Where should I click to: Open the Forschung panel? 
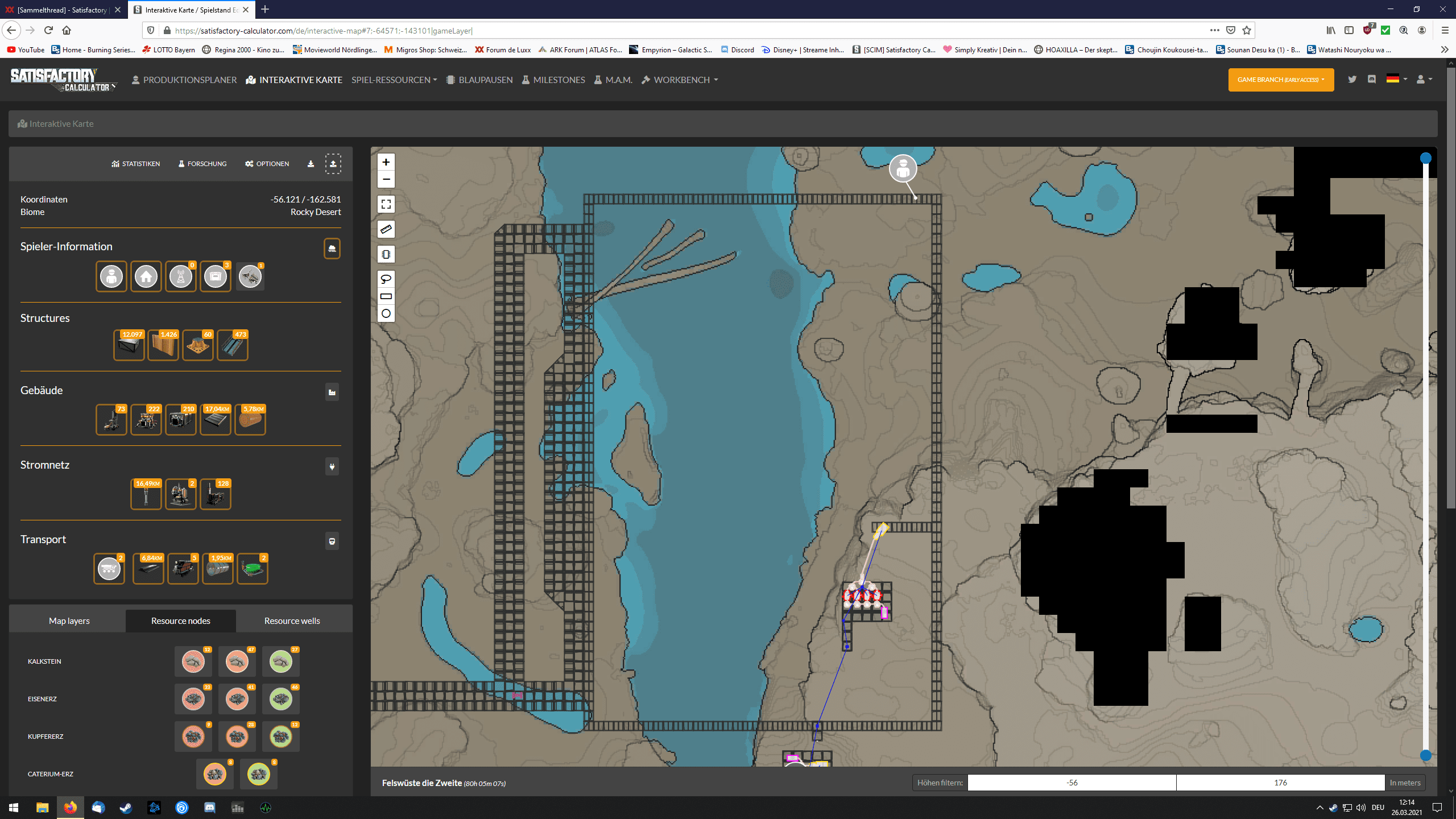coord(202,164)
